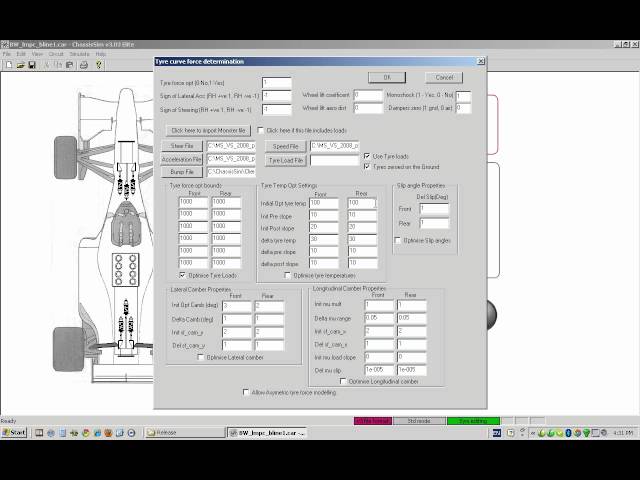
Task: Click the BW_fmpc car taskbar button
Action: pyautogui.click(x=267, y=433)
